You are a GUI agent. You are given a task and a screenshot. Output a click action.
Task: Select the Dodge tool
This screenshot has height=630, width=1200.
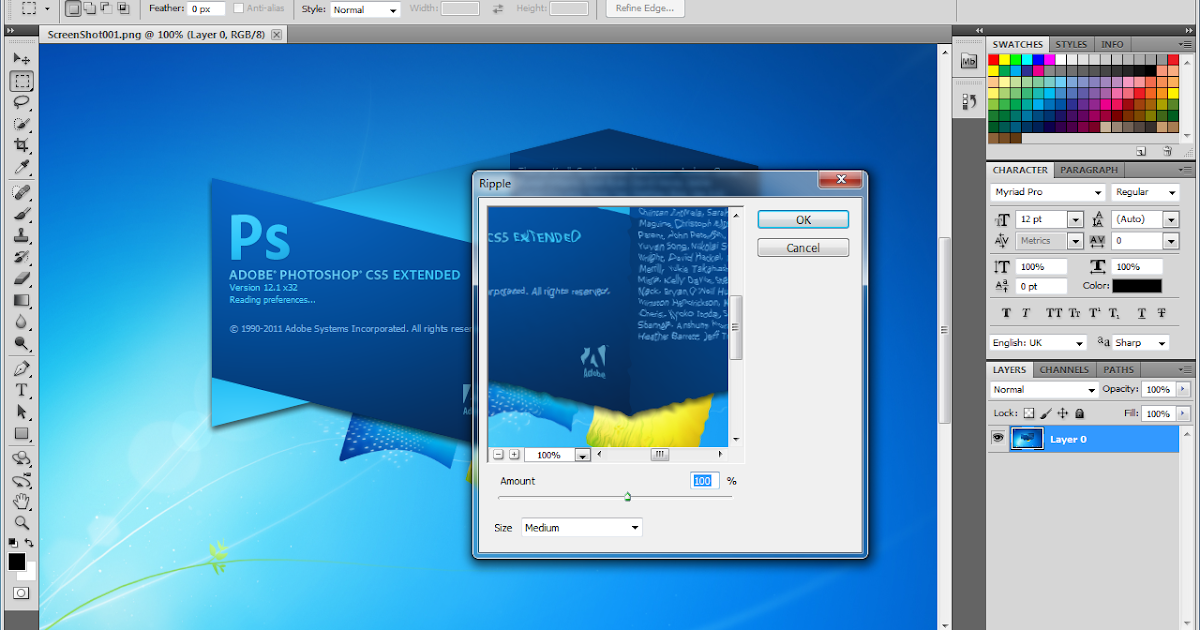click(x=21, y=343)
